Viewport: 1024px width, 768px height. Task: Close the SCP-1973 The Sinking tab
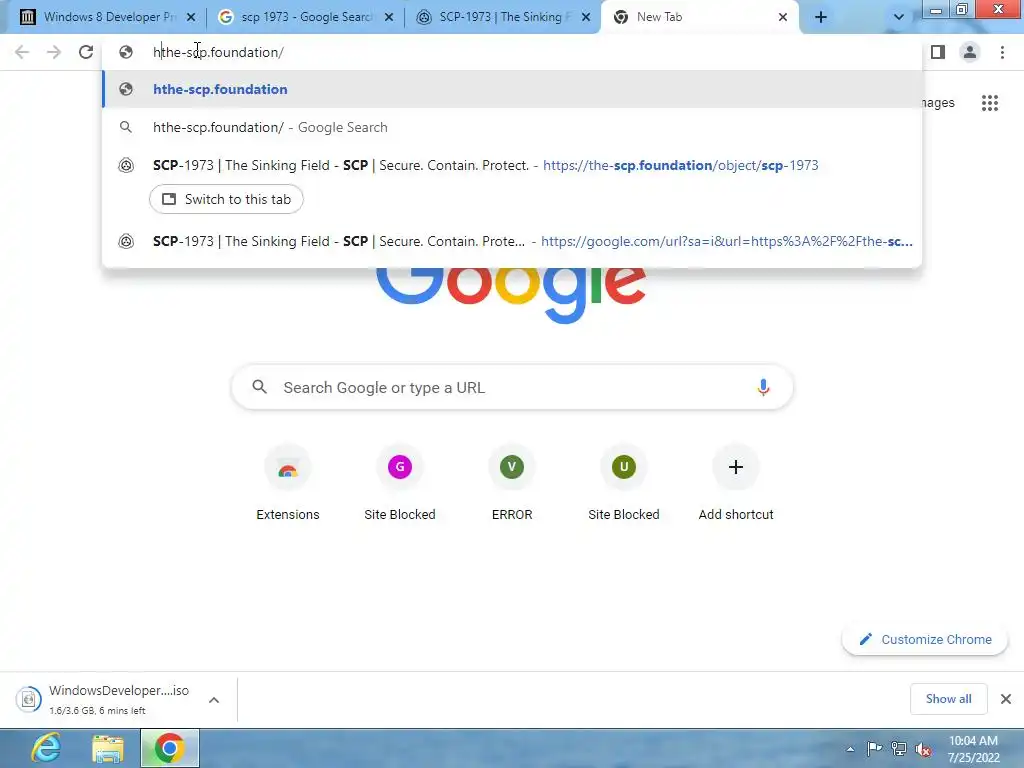point(586,17)
